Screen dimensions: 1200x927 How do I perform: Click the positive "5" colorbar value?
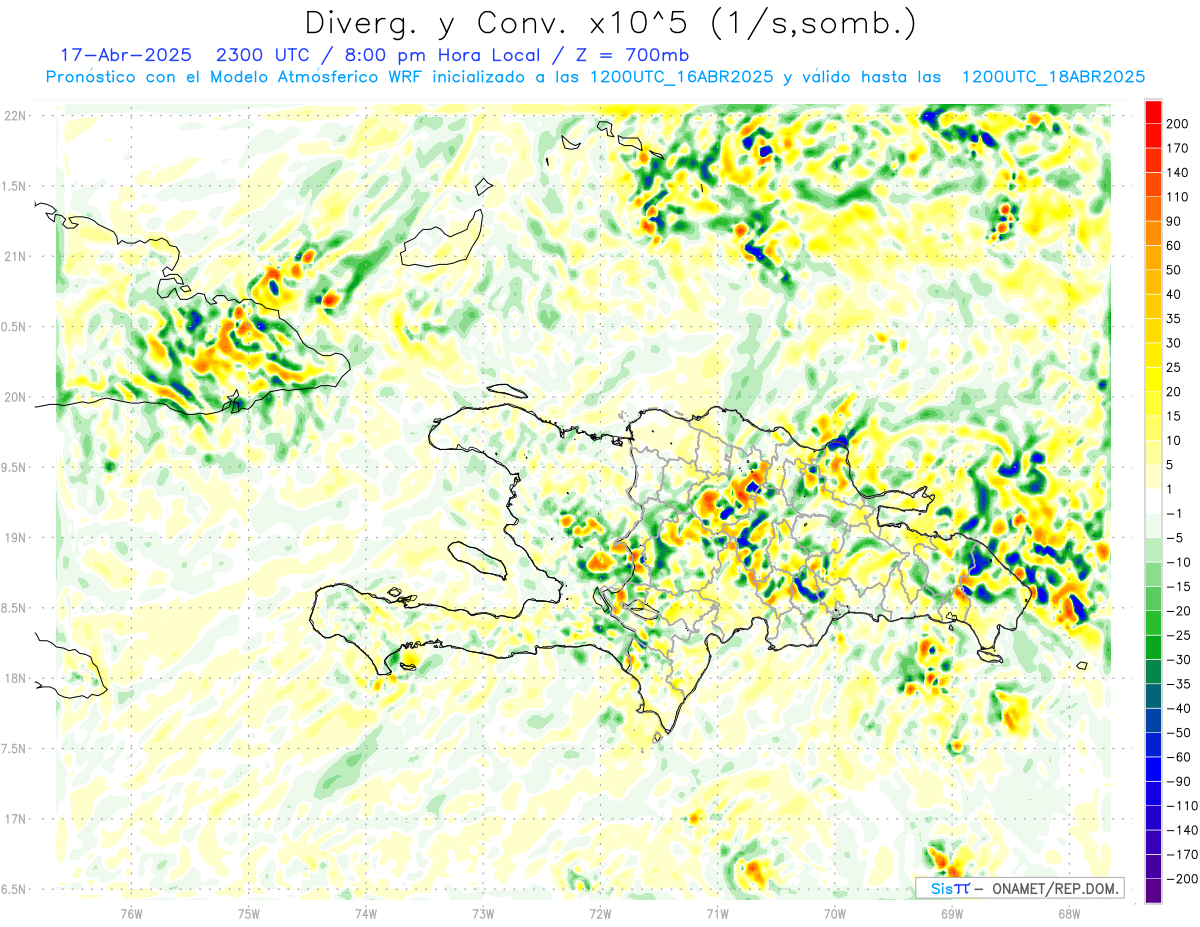pos(1171,465)
